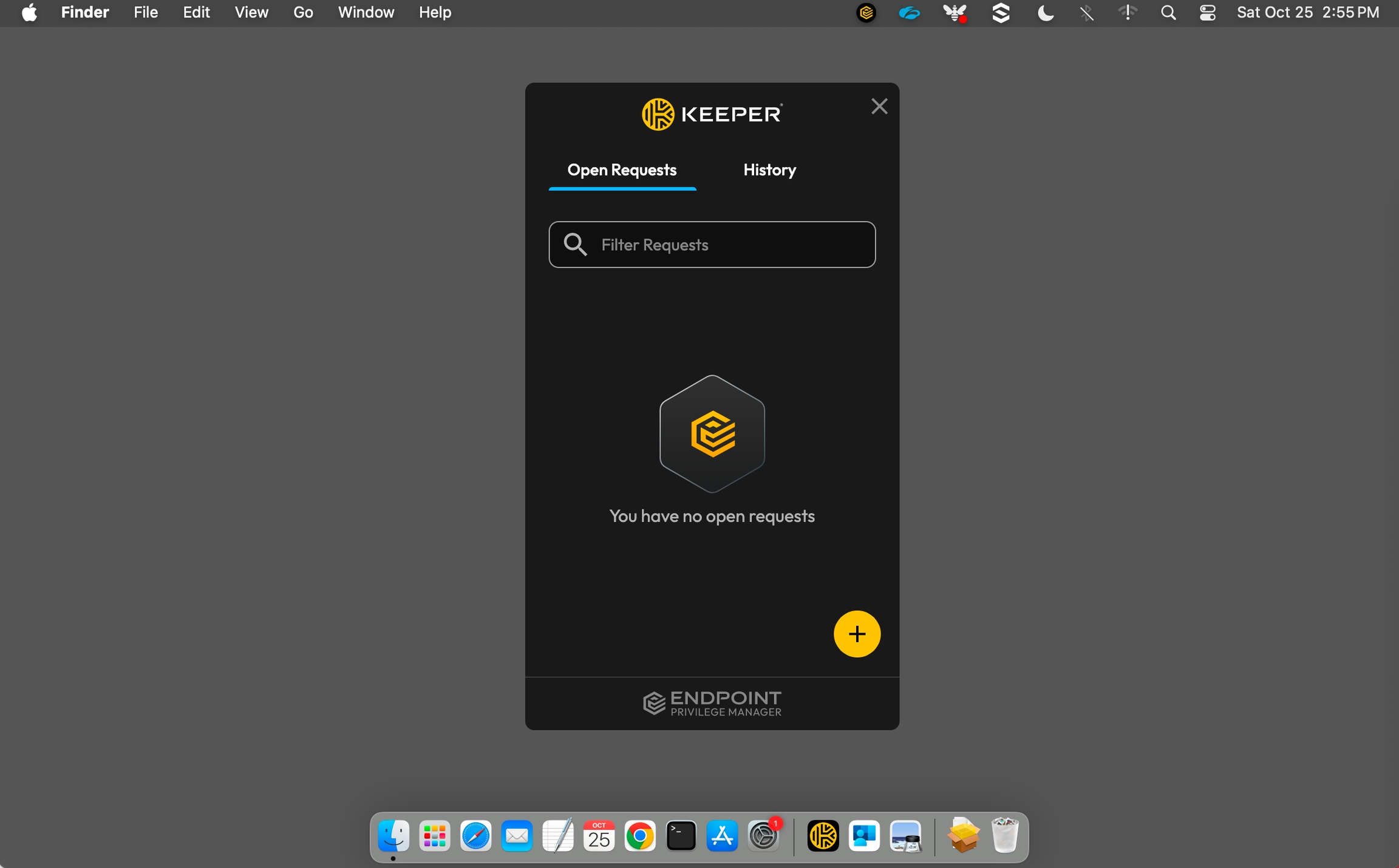Click the Filter Requests search field

712,245
